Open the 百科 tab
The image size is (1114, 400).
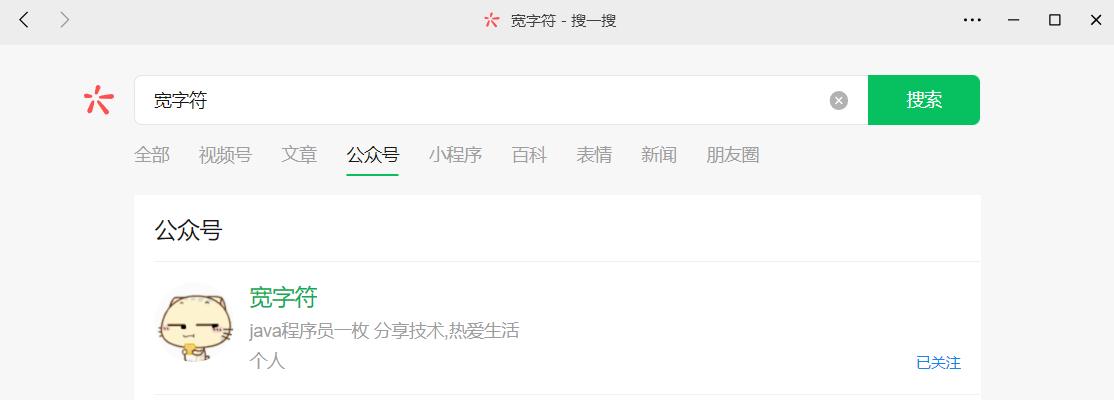(529, 155)
